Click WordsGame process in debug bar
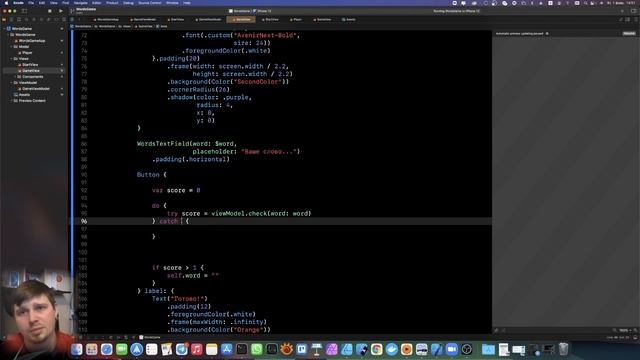The height and width of the screenshot is (360, 640). pos(150,337)
